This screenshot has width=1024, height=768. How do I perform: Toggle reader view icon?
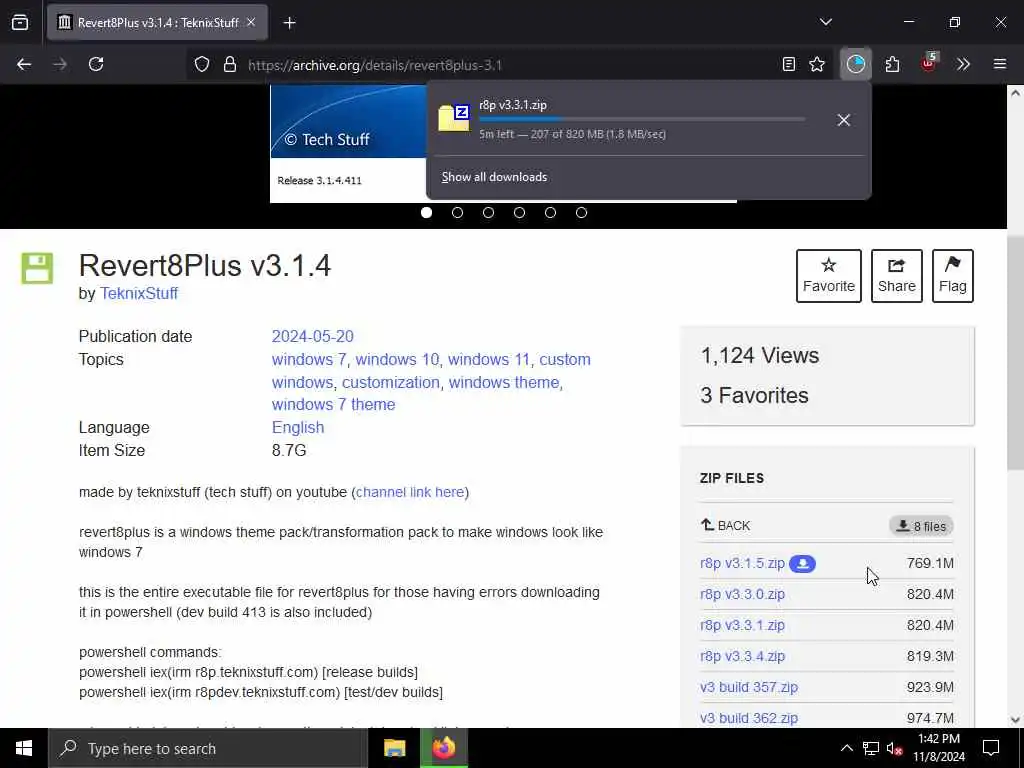point(789,64)
